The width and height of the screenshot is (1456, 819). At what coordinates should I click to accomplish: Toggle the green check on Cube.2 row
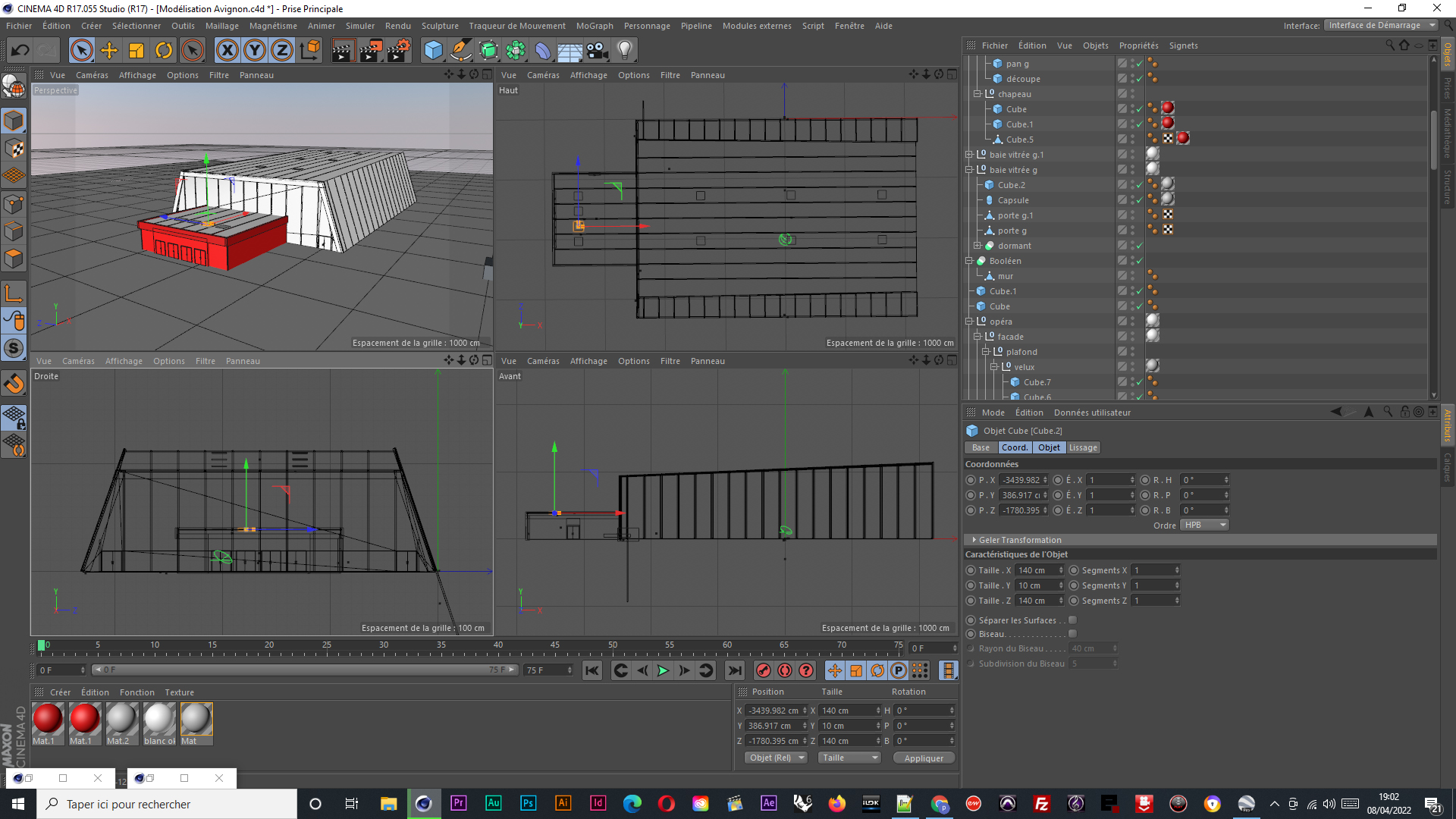[x=1139, y=185]
